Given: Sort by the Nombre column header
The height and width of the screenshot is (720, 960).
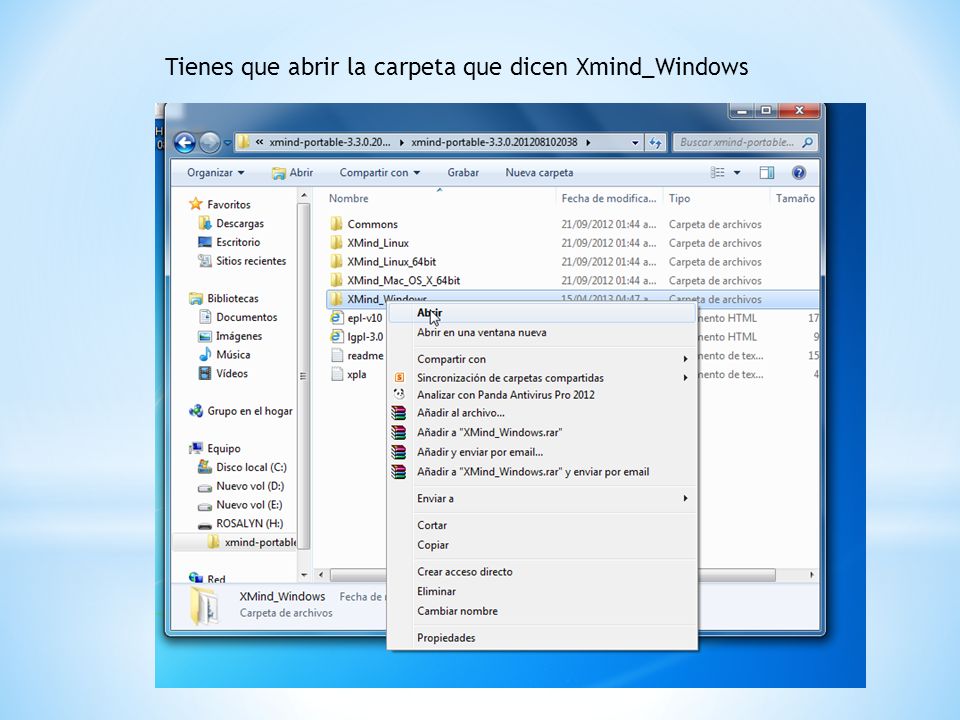Looking at the screenshot, I should [x=440, y=198].
